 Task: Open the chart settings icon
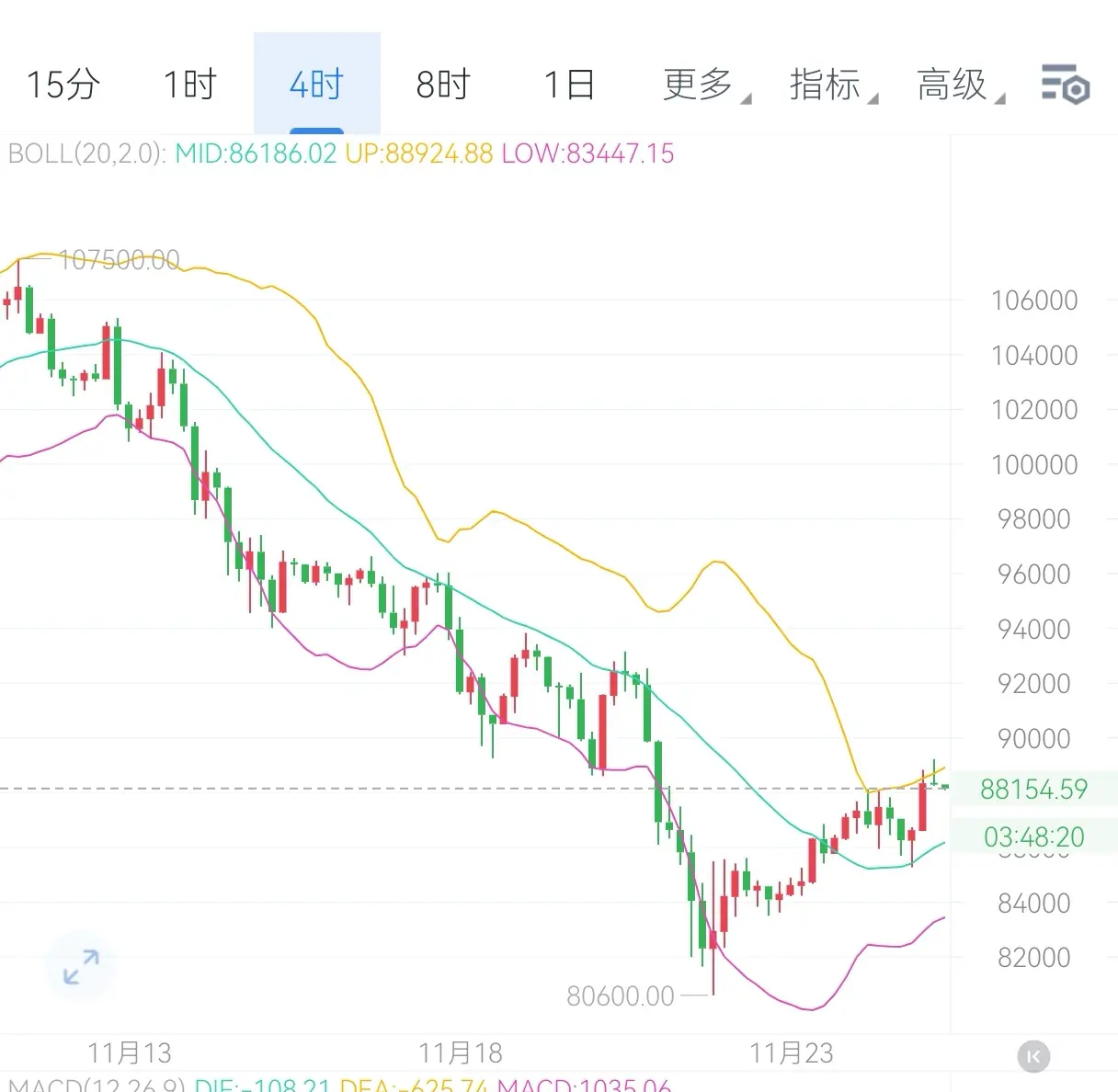pos(1066,85)
